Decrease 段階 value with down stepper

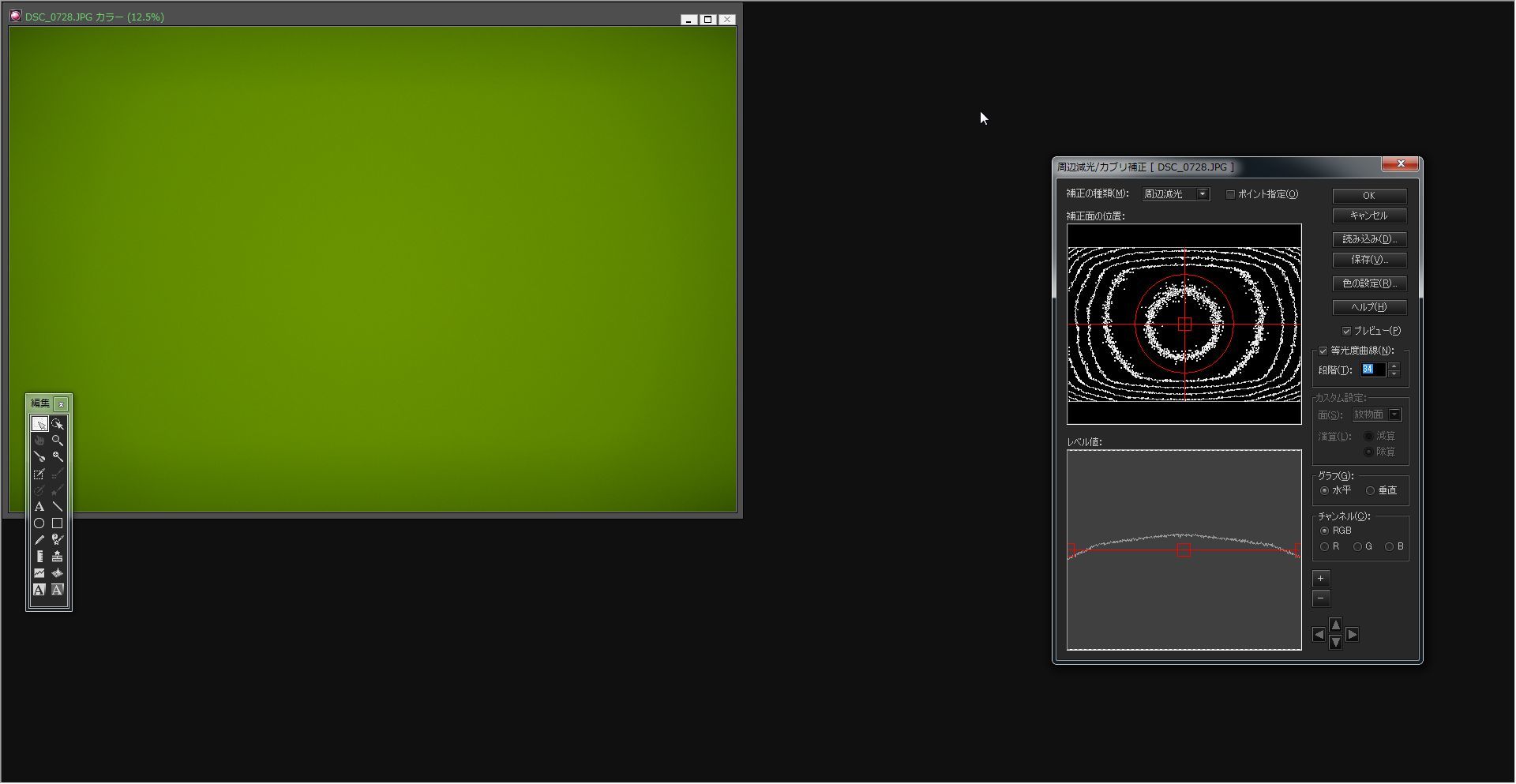click(x=1394, y=374)
